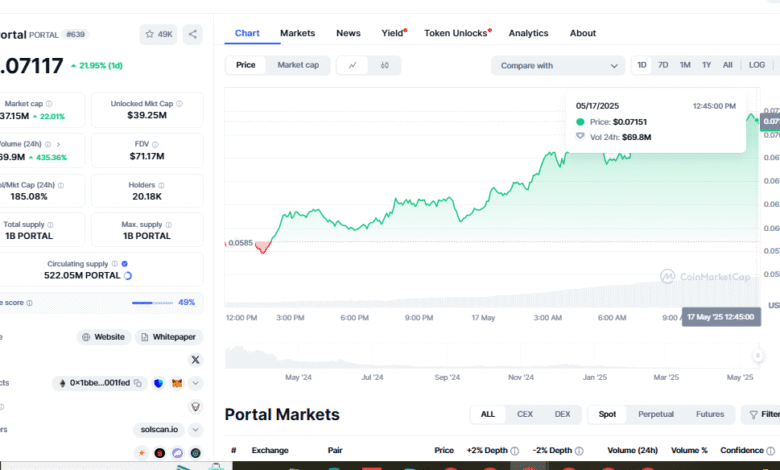
Task: Click the info icon beside Volume (24h)
Action: click(x=48, y=144)
